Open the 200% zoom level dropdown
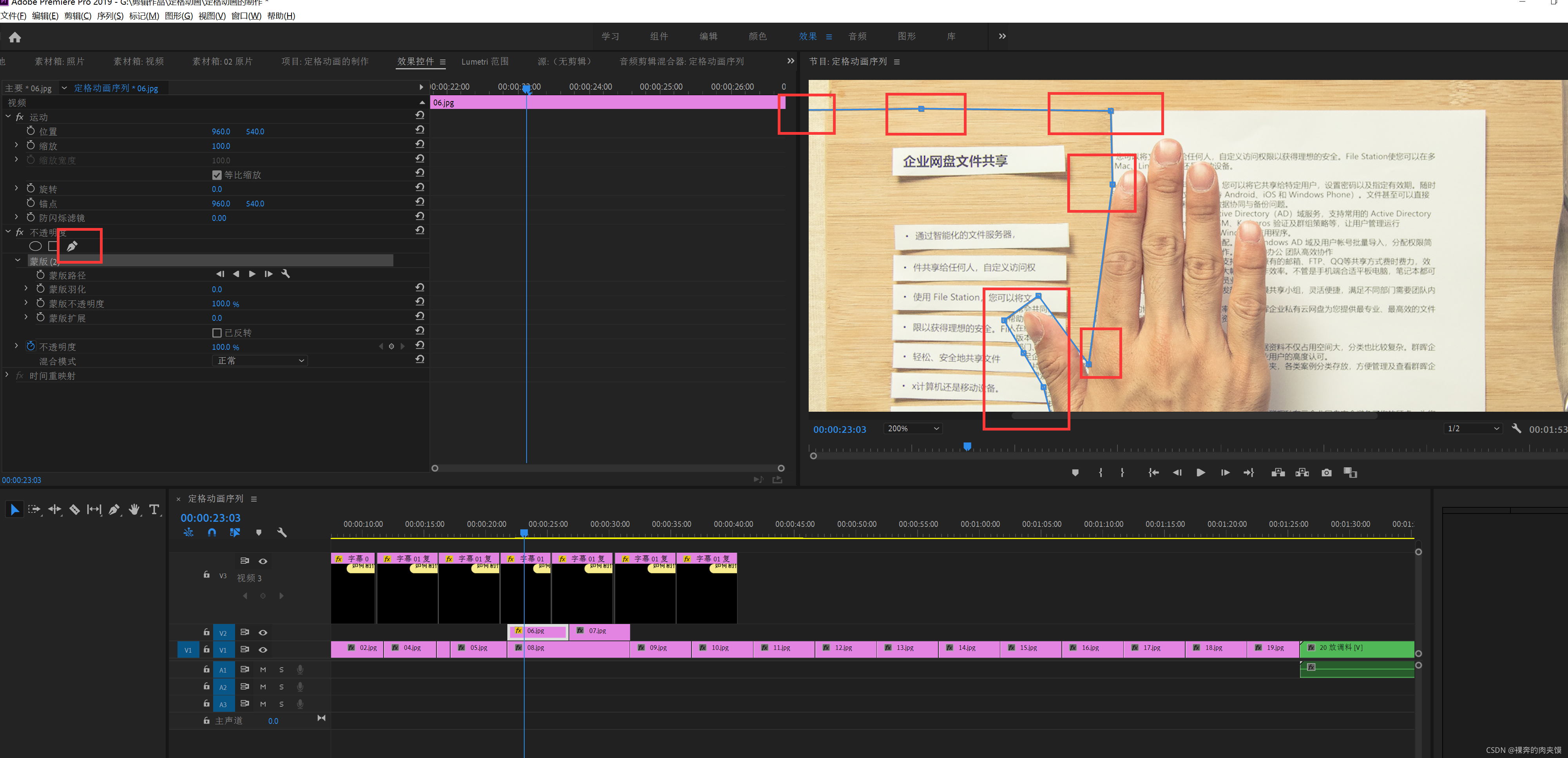The width and height of the screenshot is (1568, 758). [913, 429]
